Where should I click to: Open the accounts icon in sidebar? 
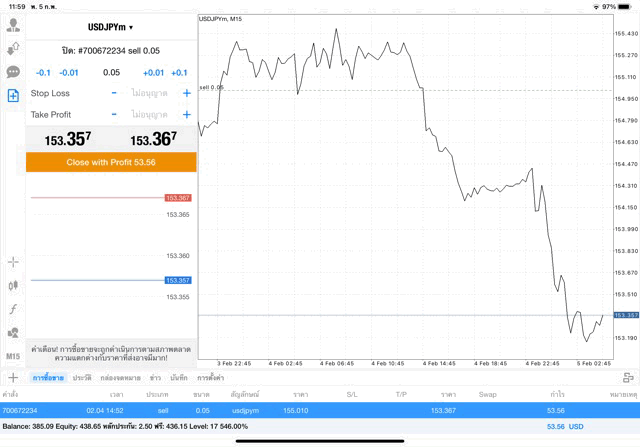click(13, 25)
